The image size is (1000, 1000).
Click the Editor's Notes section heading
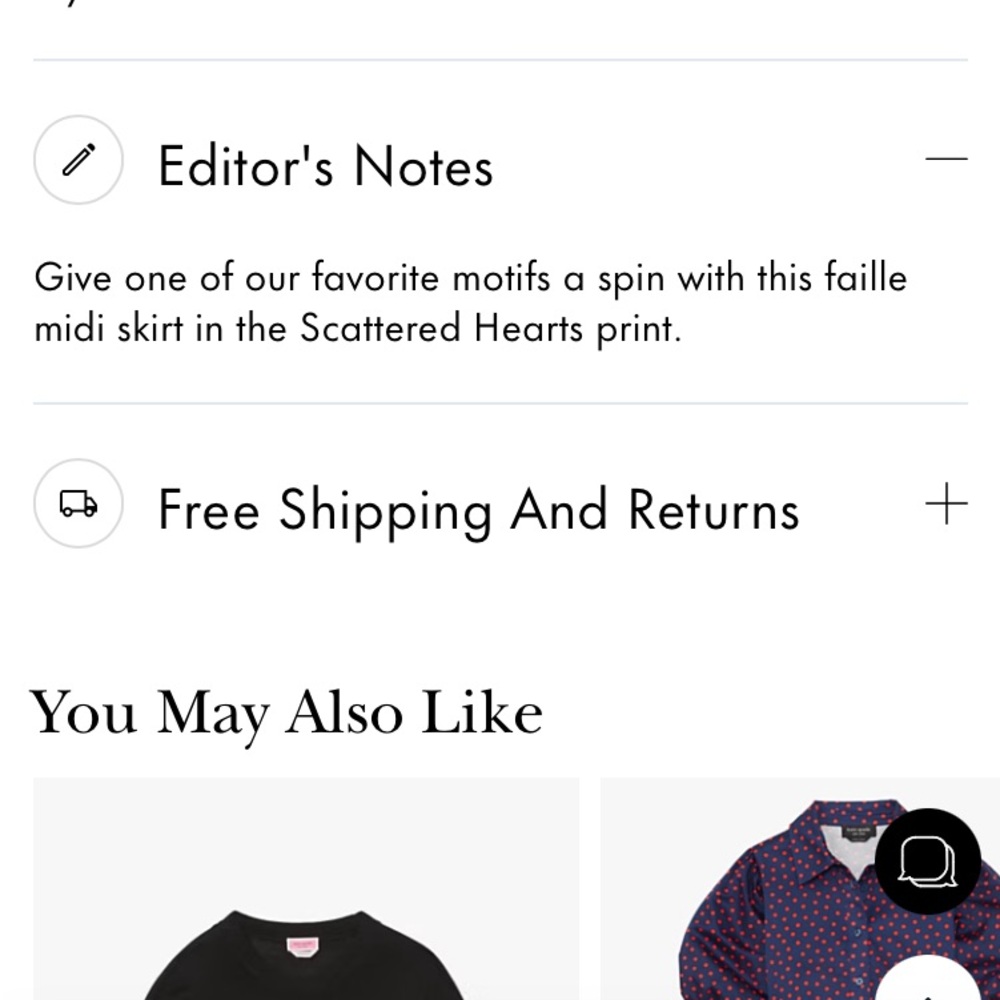[x=325, y=166]
